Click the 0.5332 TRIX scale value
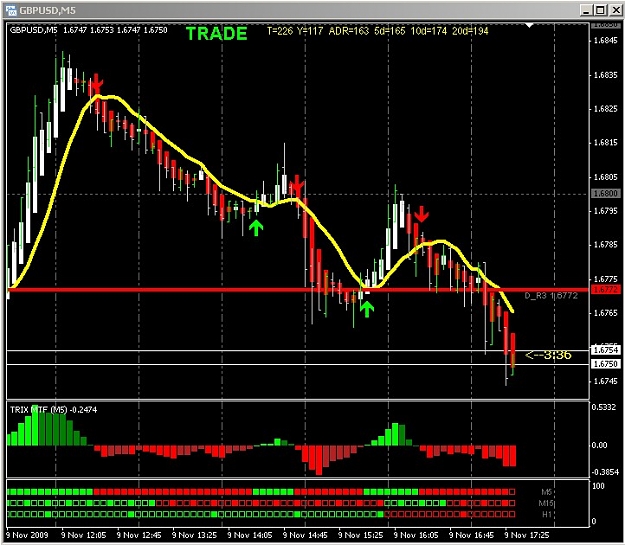 click(604, 407)
